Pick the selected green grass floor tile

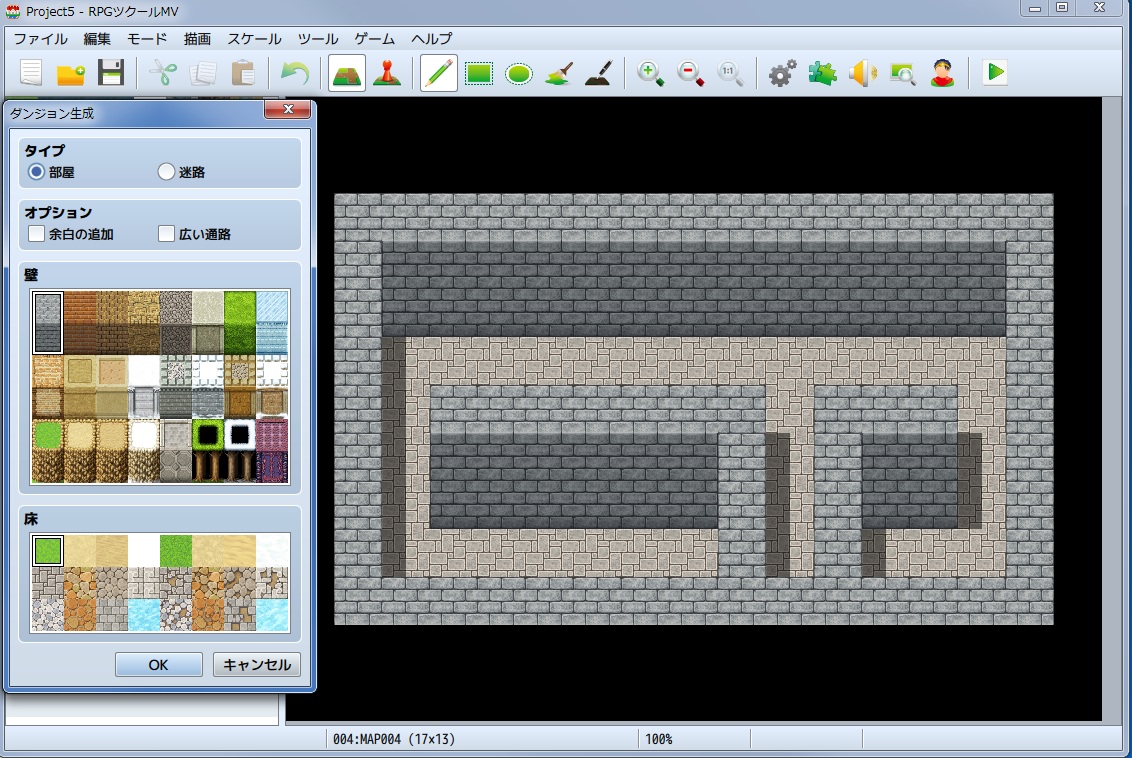tap(48, 551)
